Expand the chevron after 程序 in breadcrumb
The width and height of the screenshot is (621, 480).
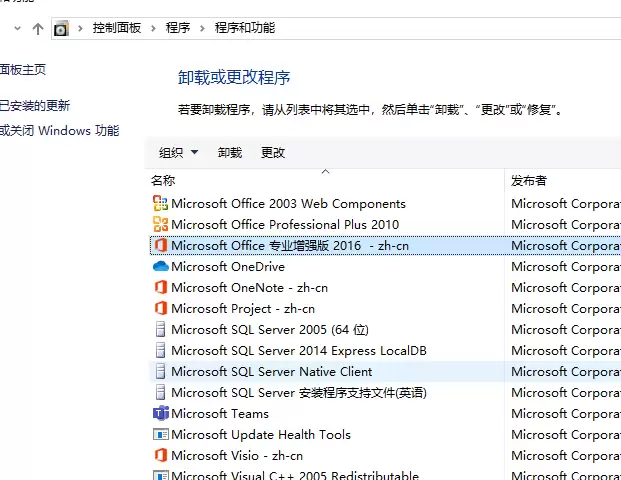202,28
